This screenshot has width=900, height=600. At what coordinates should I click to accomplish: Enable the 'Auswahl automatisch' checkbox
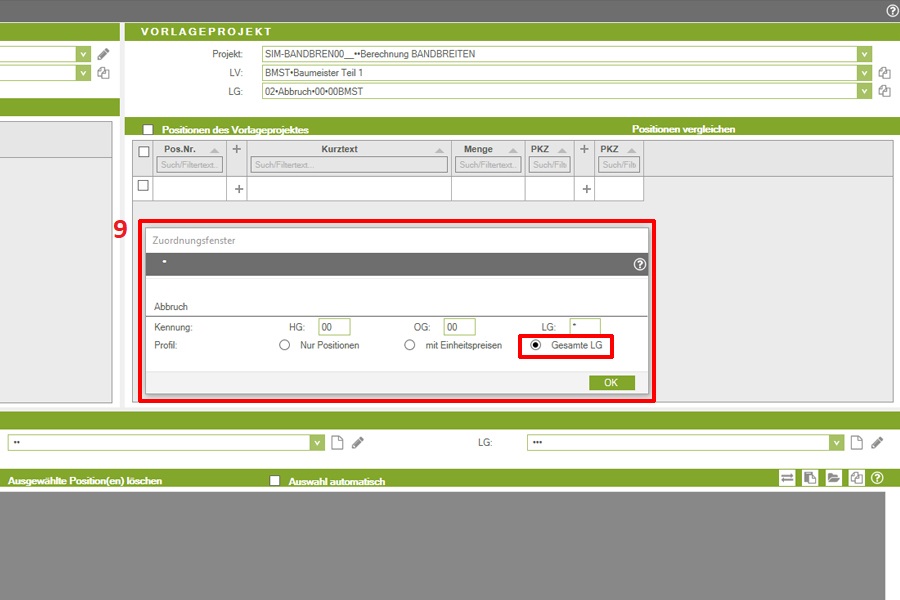(275, 481)
